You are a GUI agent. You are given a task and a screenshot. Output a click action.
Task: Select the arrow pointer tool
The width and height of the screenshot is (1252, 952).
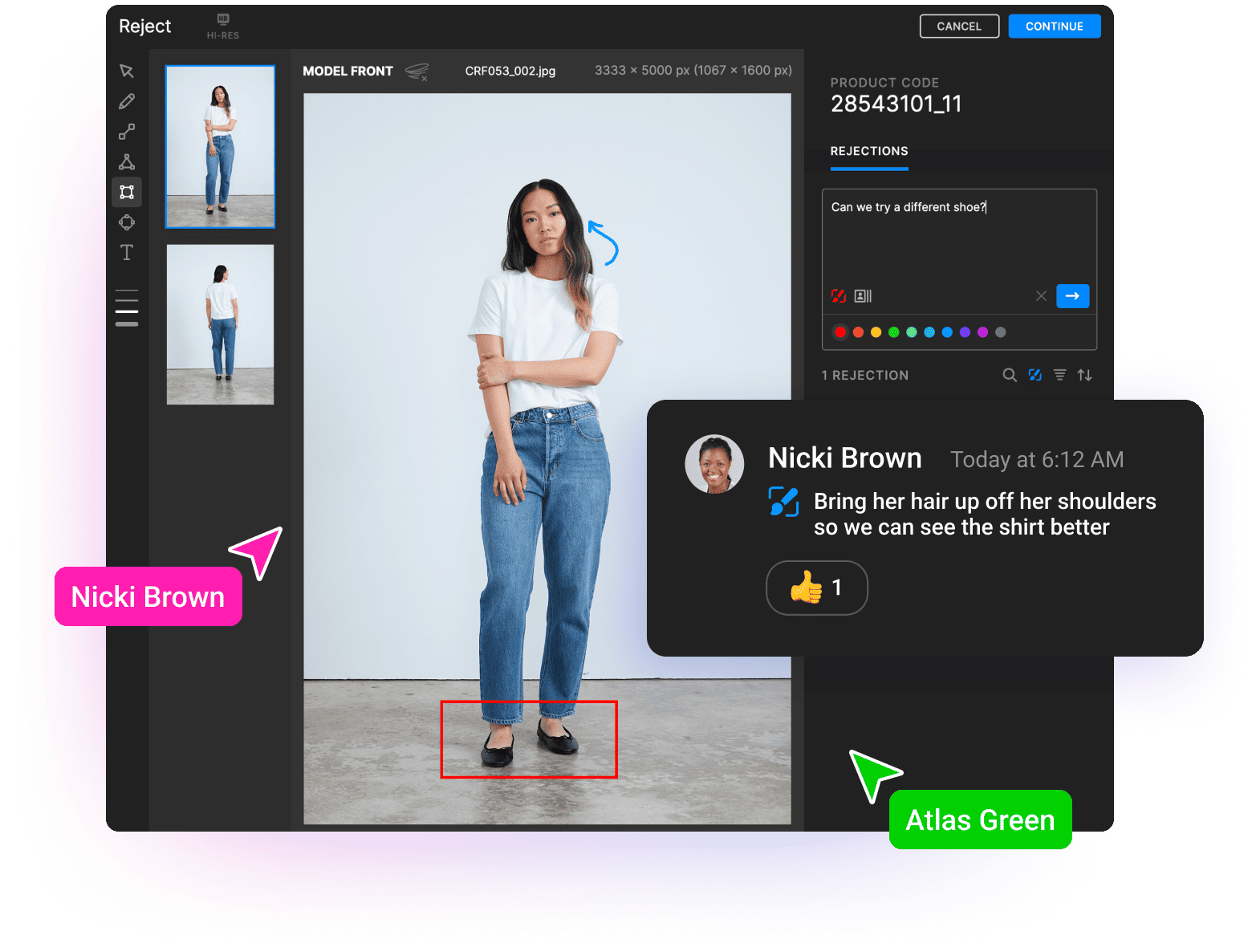coord(127,71)
